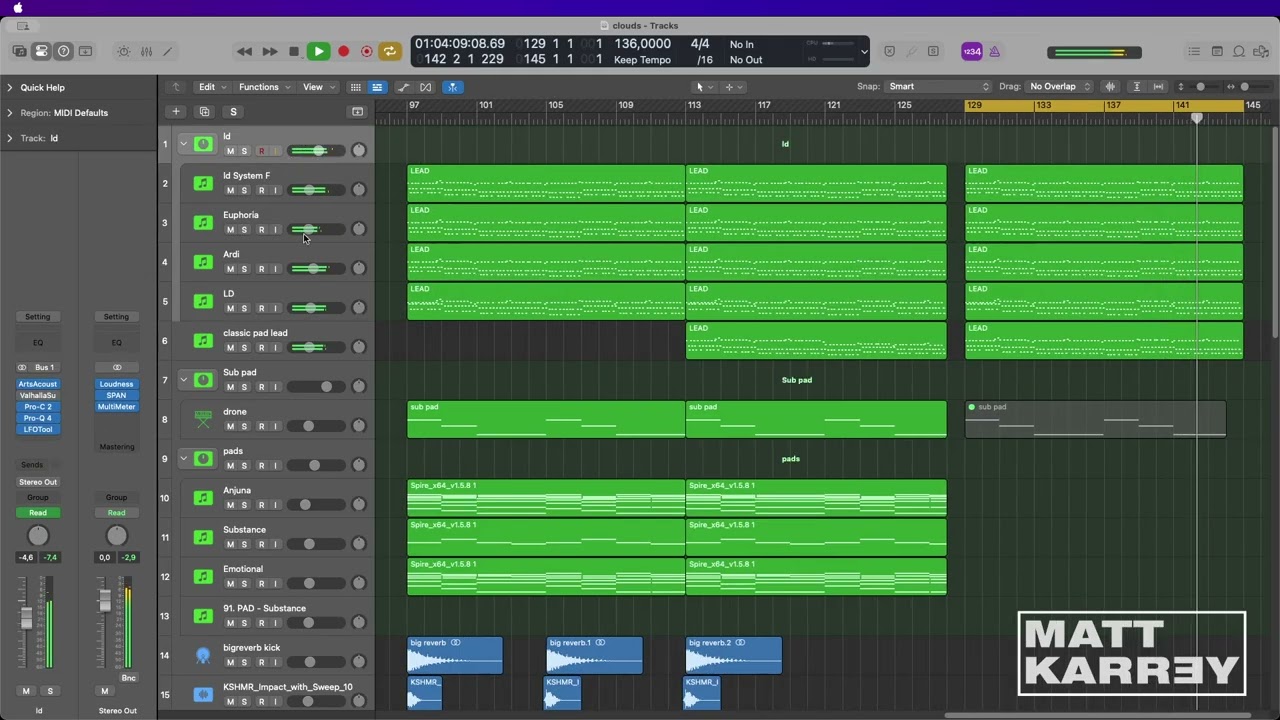Collapse the ld track stack
This screenshot has width=1280, height=720.
(183, 144)
